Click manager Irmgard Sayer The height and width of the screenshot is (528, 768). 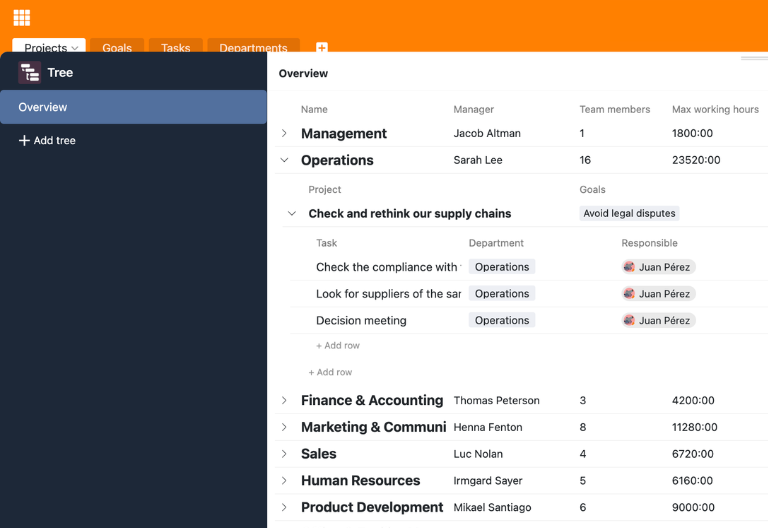pyautogui.click(x=488, y=480)
